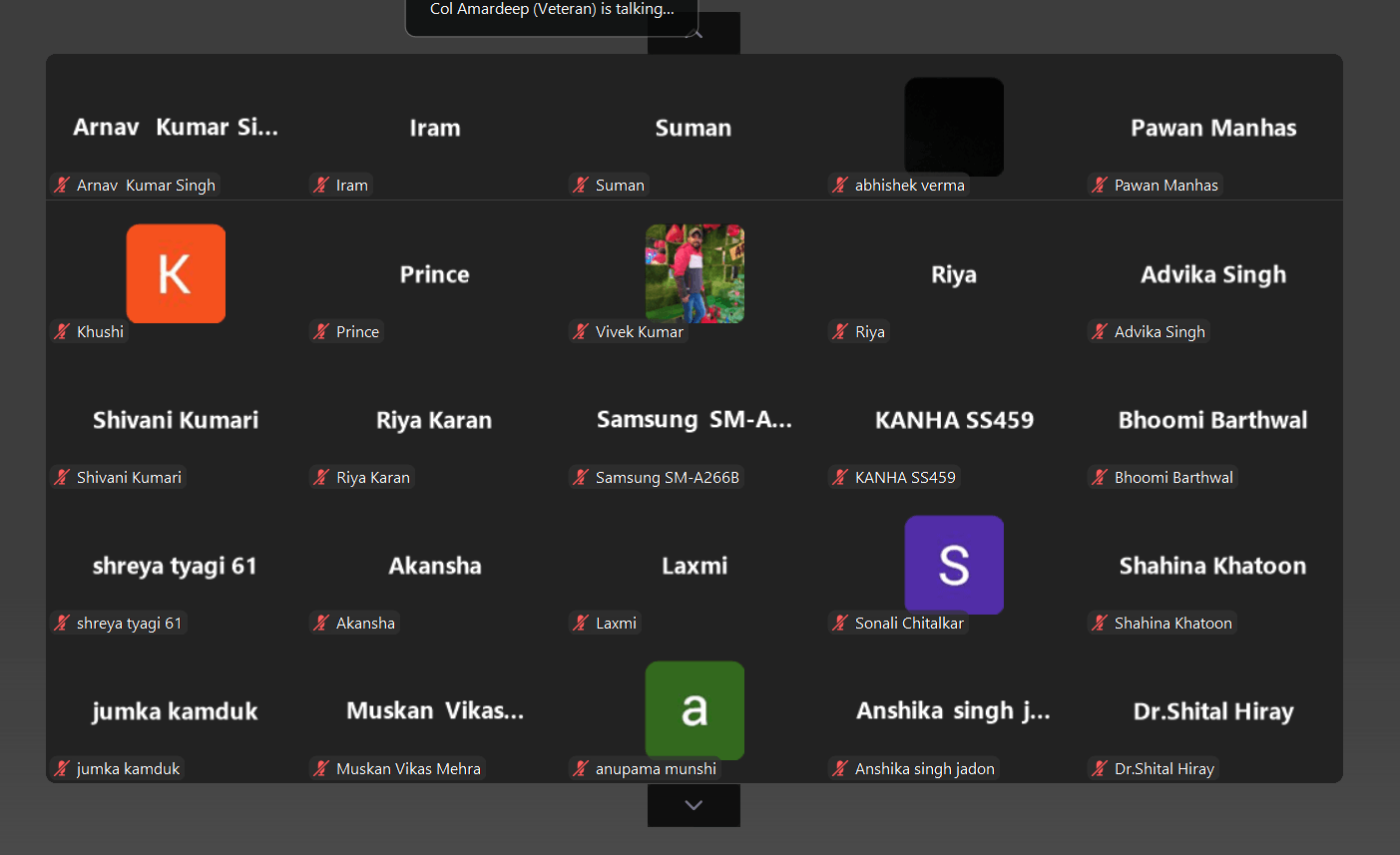Click the muted mic icon for Khushi
Viewport: 1400px width, 855px height.
click(62, 331)
